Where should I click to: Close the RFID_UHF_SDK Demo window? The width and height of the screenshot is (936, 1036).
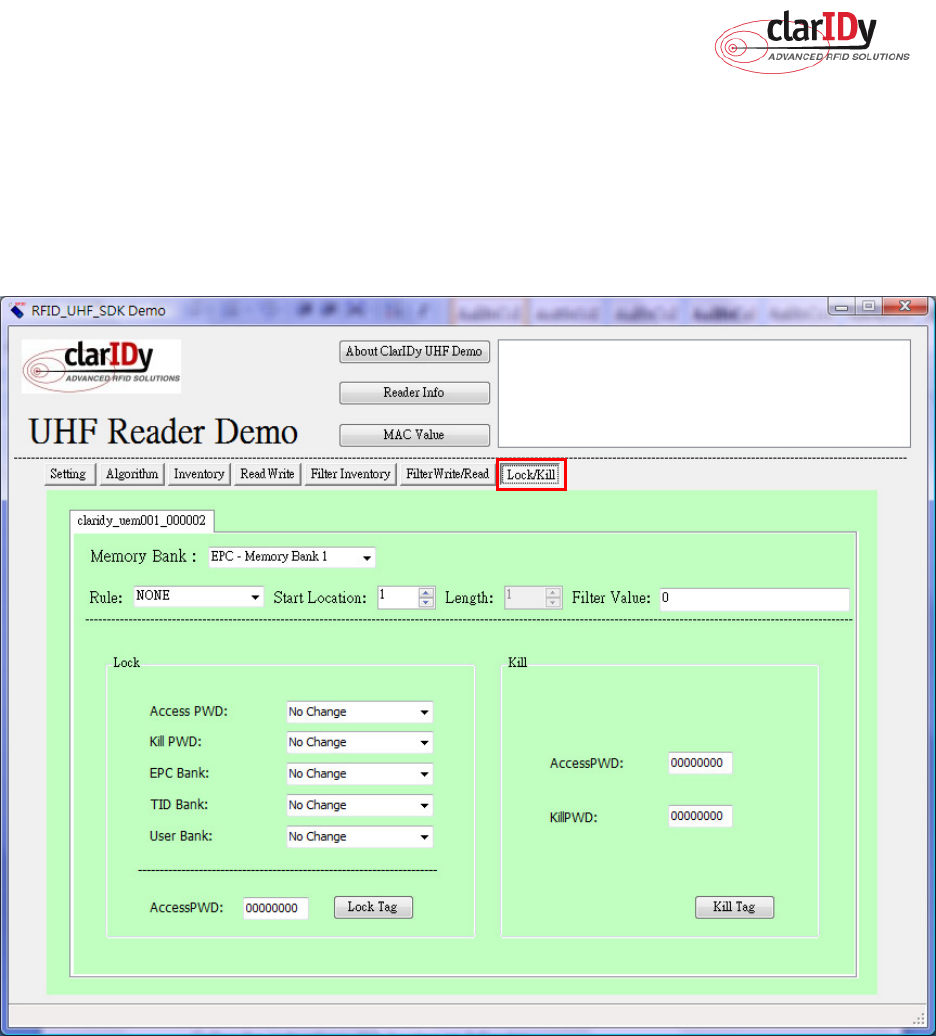click(905, 306)
